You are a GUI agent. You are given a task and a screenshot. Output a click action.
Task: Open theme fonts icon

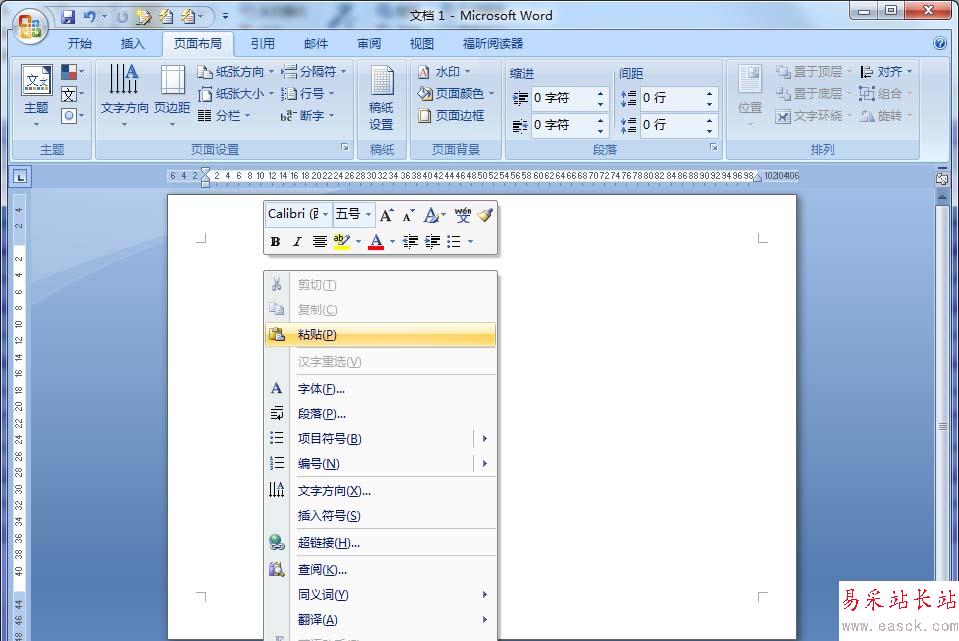click(x=69, y=94)
